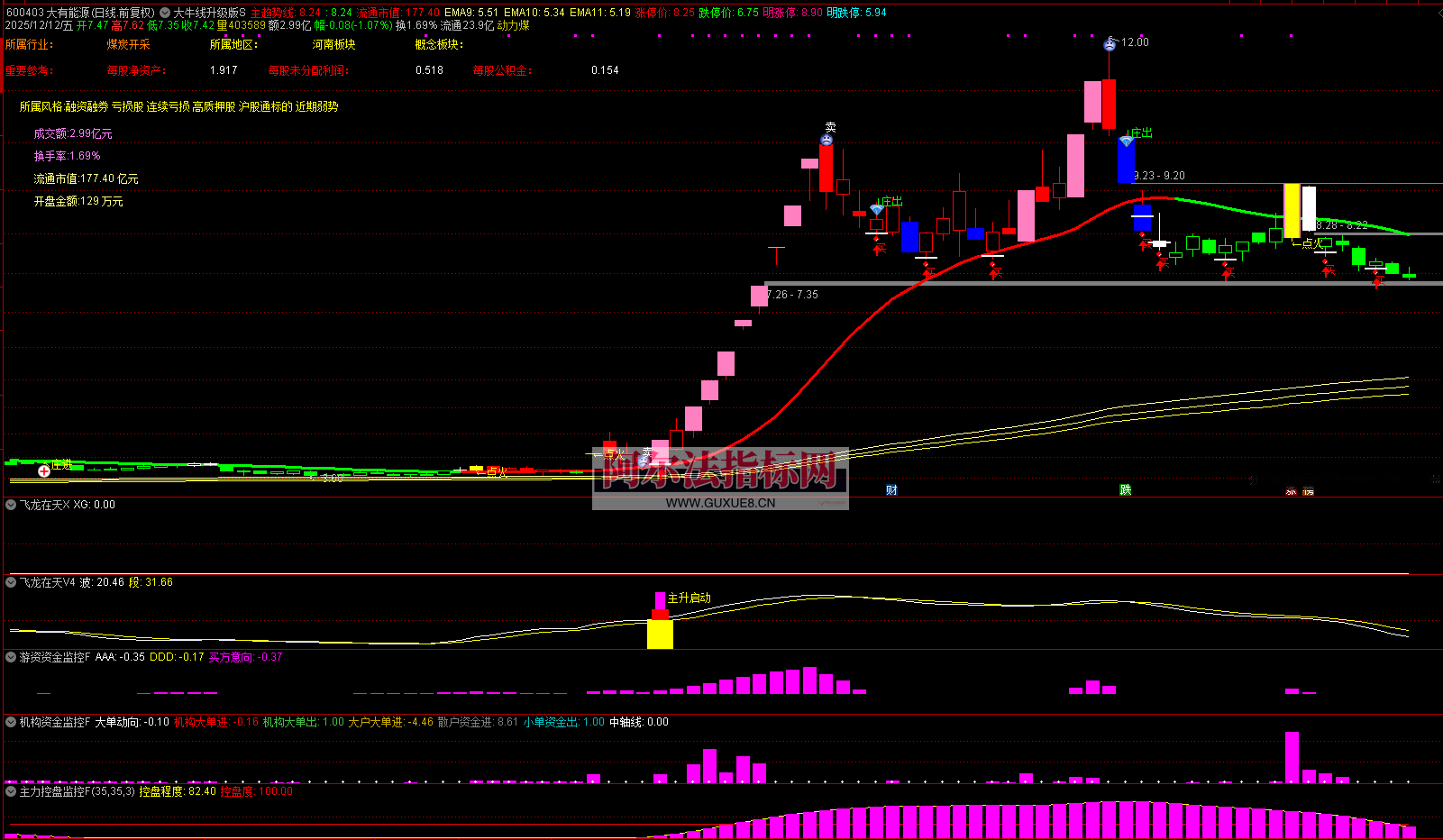1443x840 pixels.
Task: Click the 主升启动 signal label
Action: click(x=689, y=598)
